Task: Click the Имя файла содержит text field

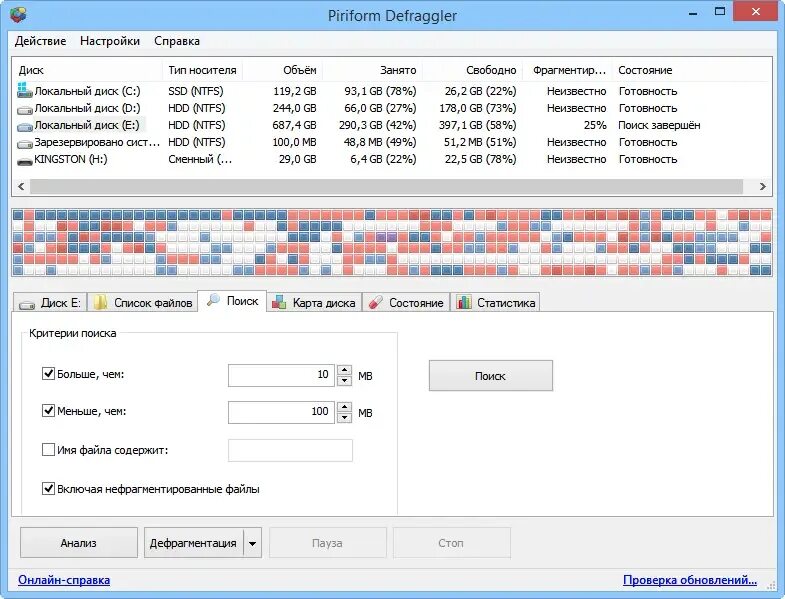Action: (290, 450)
